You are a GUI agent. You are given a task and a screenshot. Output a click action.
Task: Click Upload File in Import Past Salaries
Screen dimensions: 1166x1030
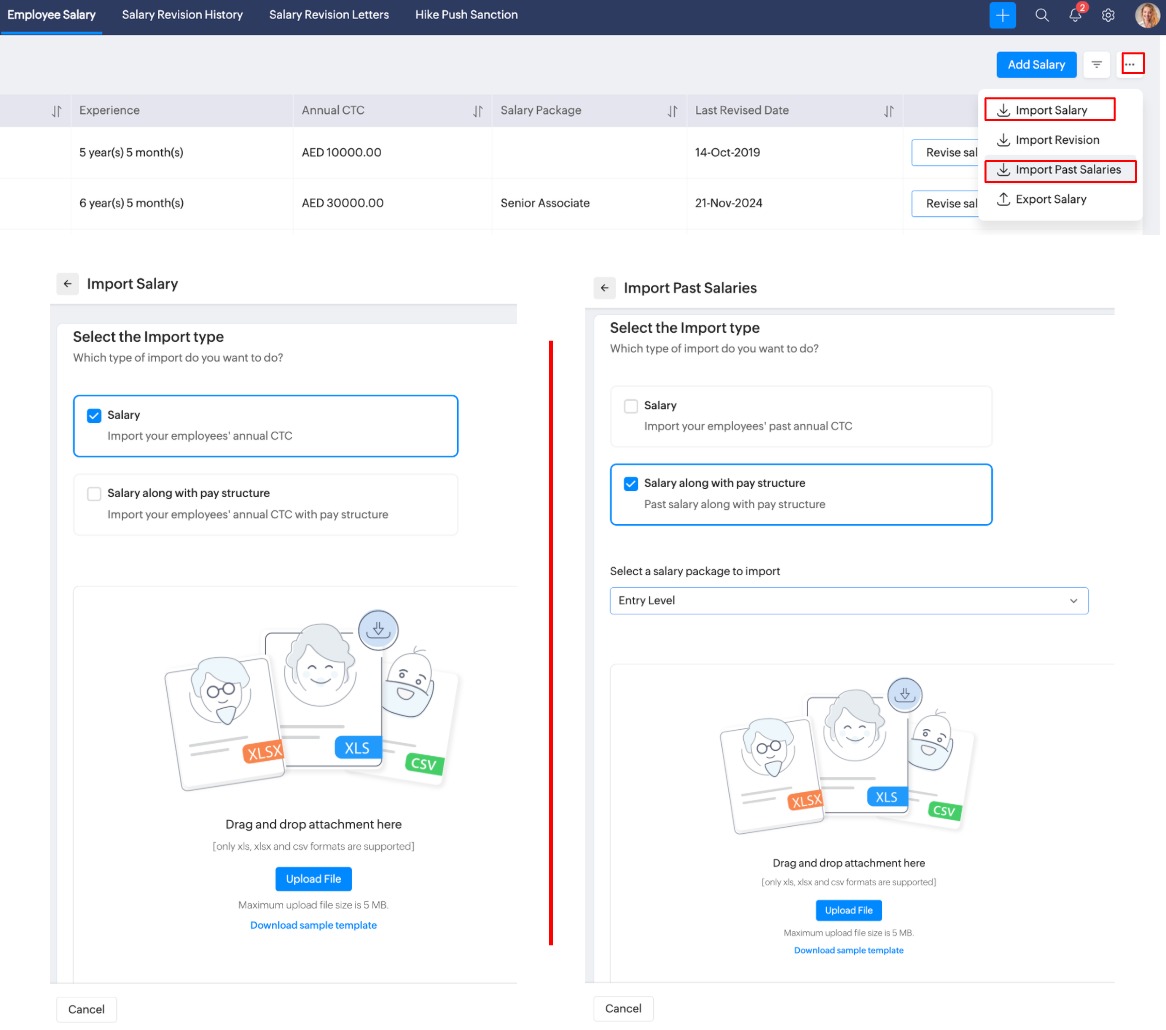848,910
